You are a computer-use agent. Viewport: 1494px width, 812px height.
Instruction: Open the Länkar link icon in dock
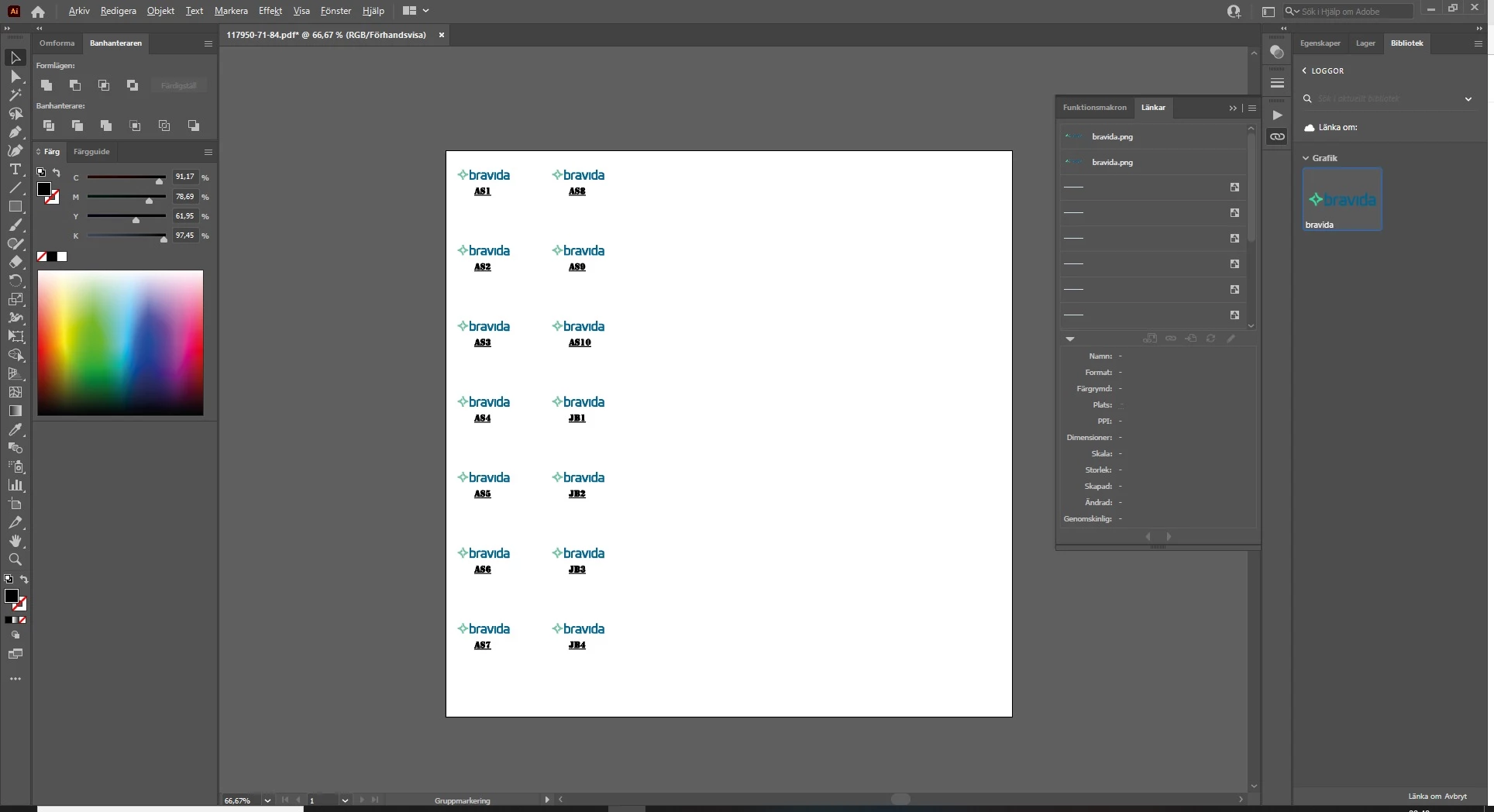click(x=1277, y=136)
